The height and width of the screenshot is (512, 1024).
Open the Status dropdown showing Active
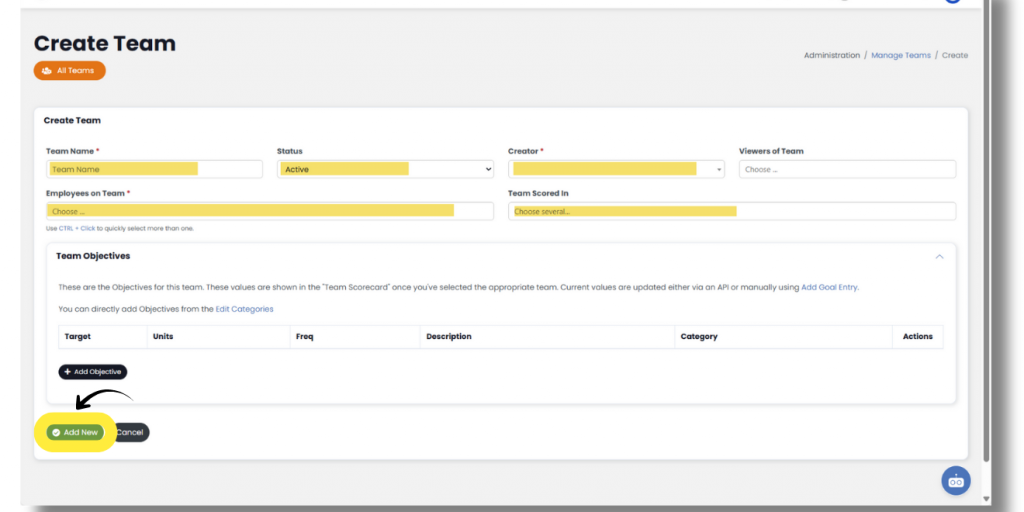[385, 169]
